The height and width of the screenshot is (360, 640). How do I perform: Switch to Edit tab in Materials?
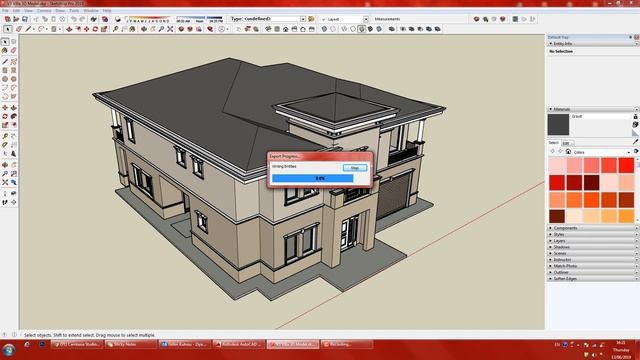coord(567,143)
